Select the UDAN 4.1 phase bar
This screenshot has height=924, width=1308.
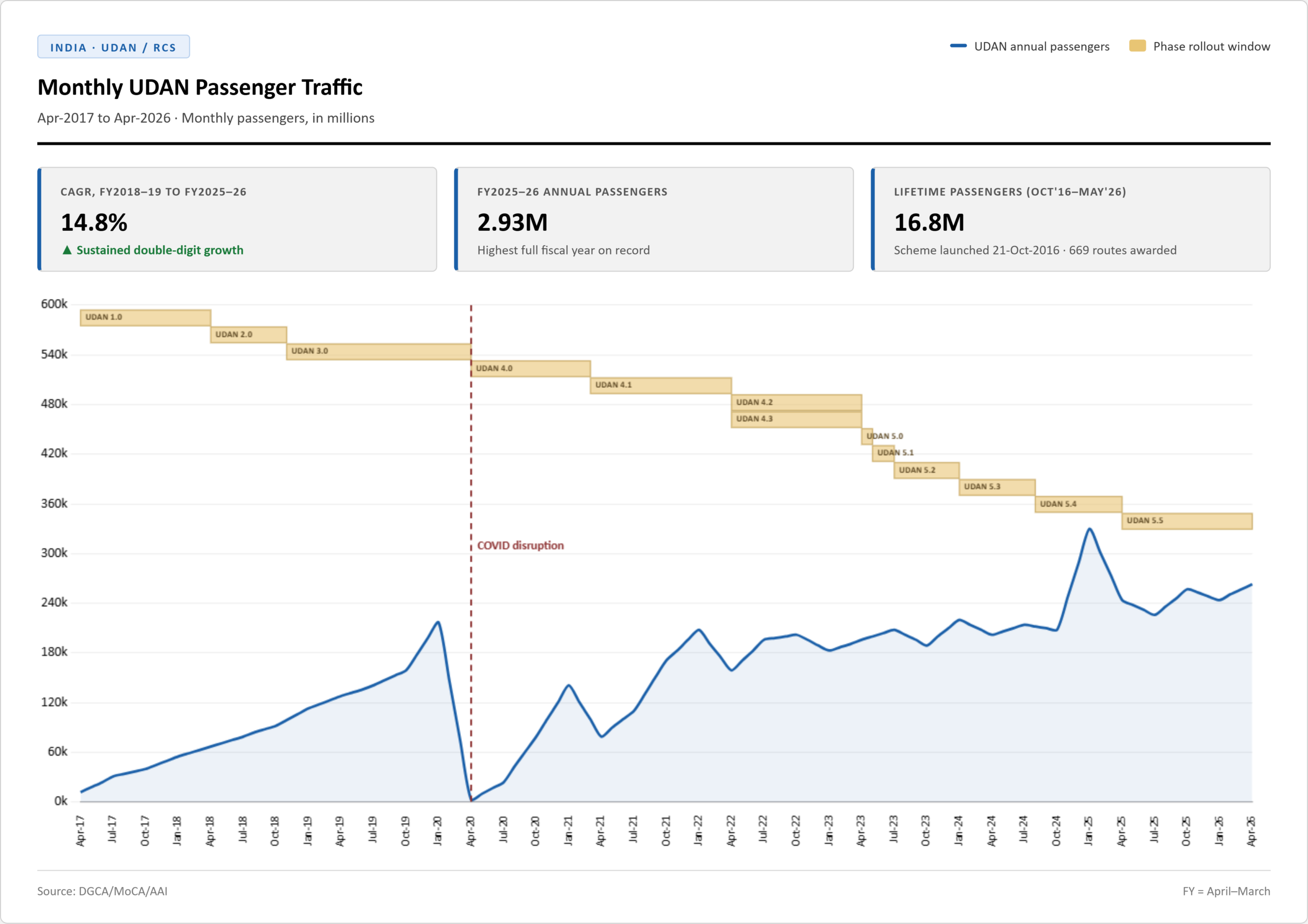click(x=661, y=386)
